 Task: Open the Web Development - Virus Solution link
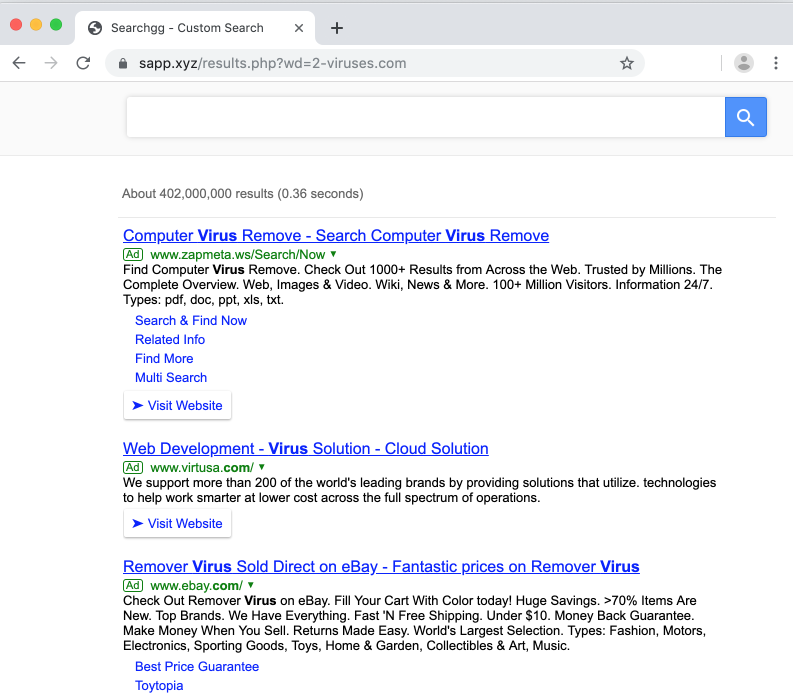coord(305,448)
